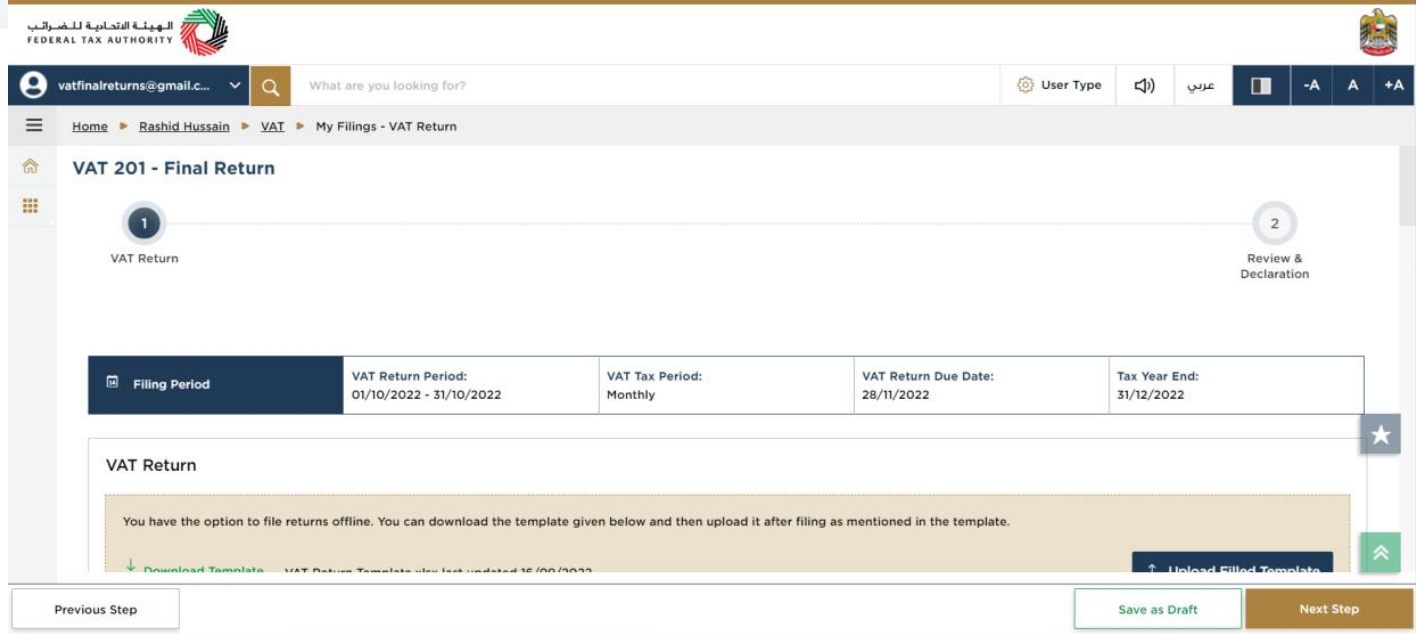Click Save as Draft

pos(1158,609)
